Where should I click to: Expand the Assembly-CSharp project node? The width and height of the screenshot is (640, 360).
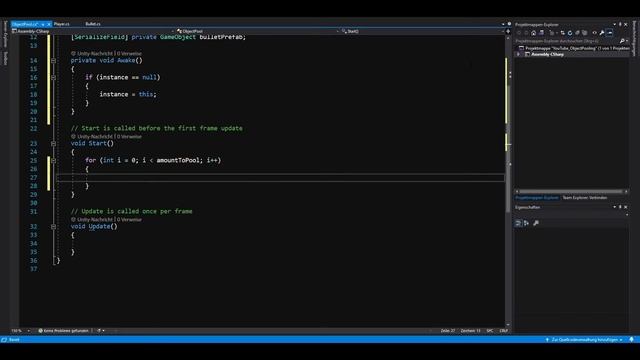pos(518,54)
